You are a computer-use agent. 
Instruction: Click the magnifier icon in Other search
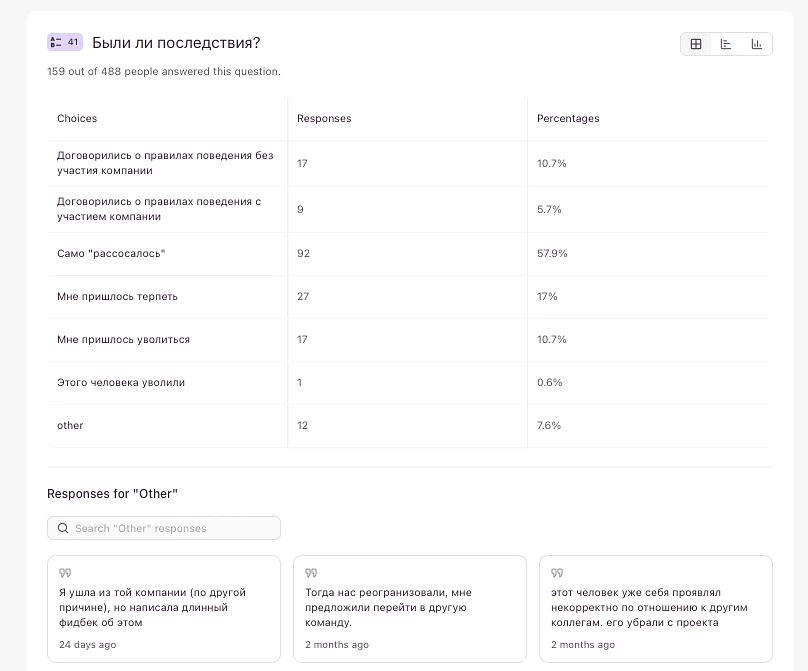coord(64,528)
